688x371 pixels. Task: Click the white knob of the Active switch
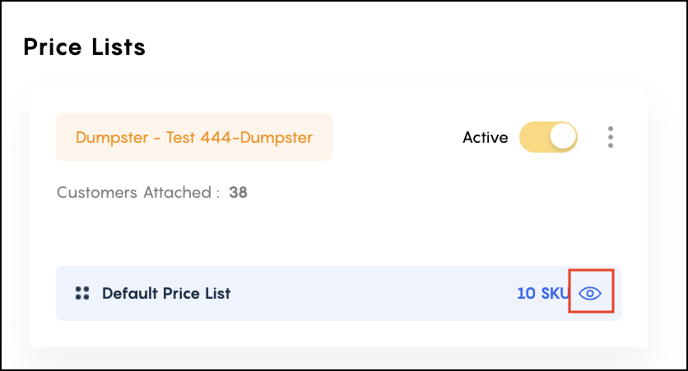563,136
